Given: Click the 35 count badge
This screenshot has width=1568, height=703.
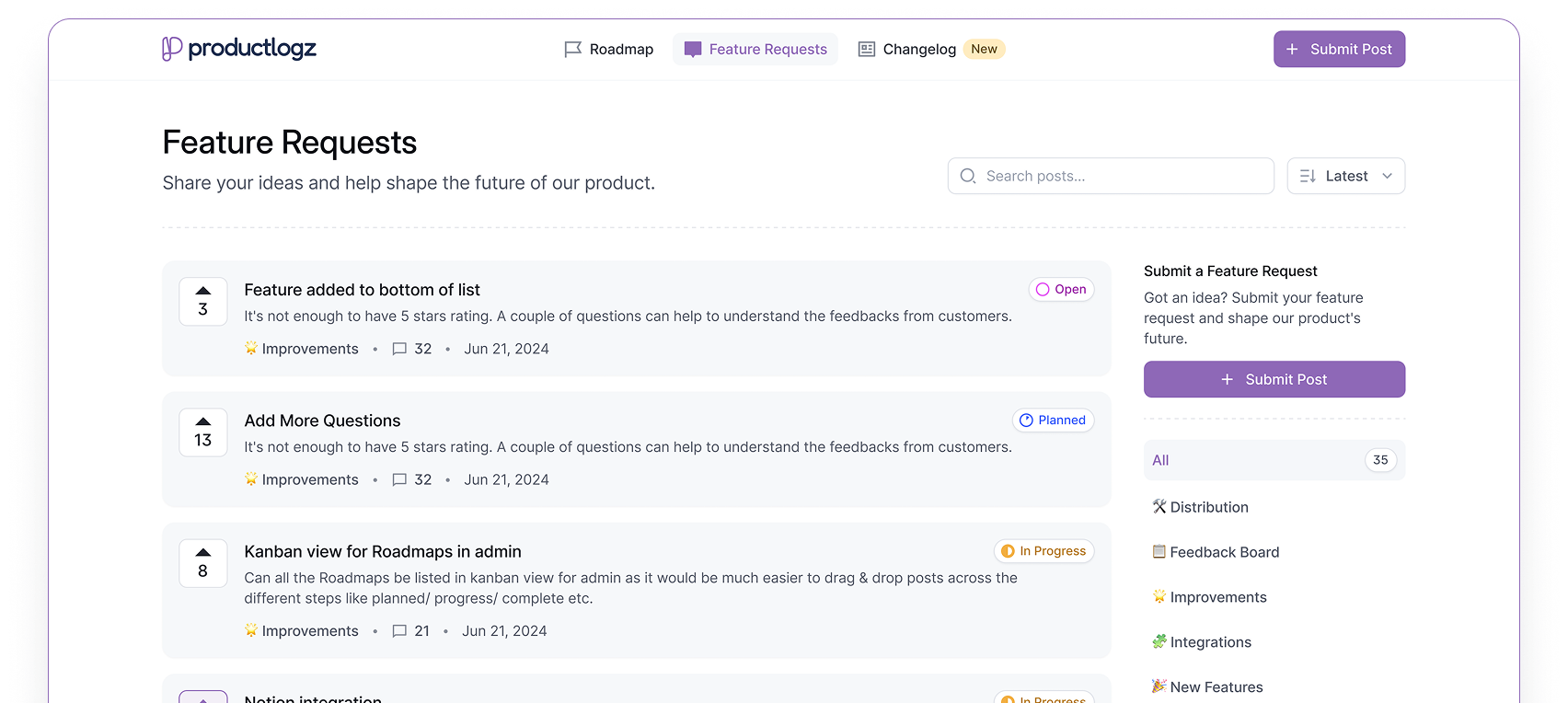Looking at the screenshot, I should coord(1380,460).
